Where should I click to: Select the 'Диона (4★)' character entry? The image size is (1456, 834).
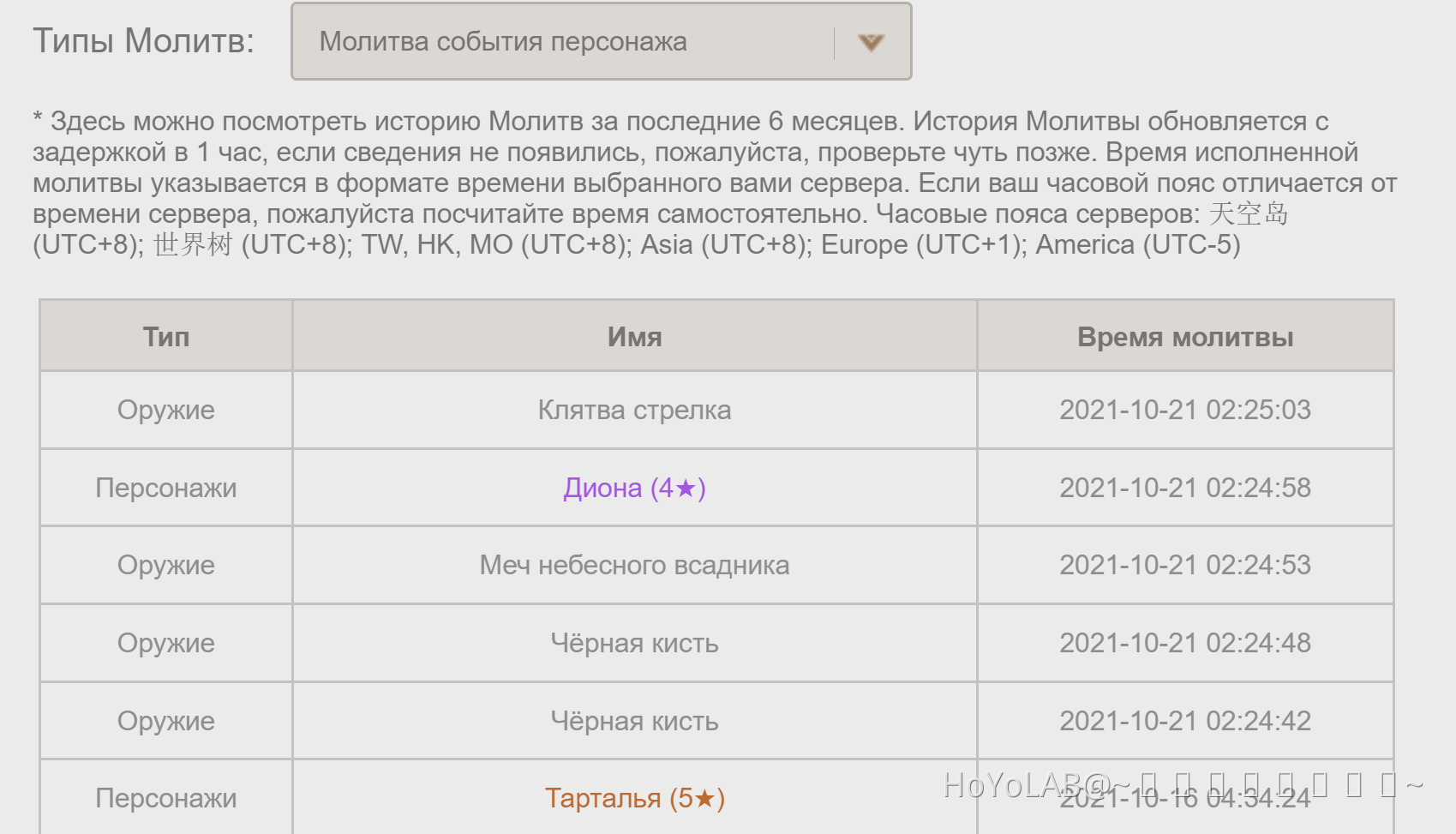coord(634,488)
